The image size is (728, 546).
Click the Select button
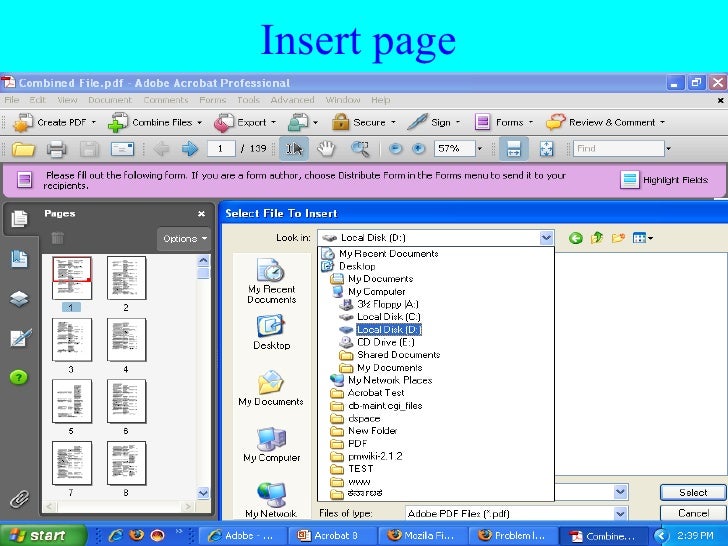click(693, 493)
